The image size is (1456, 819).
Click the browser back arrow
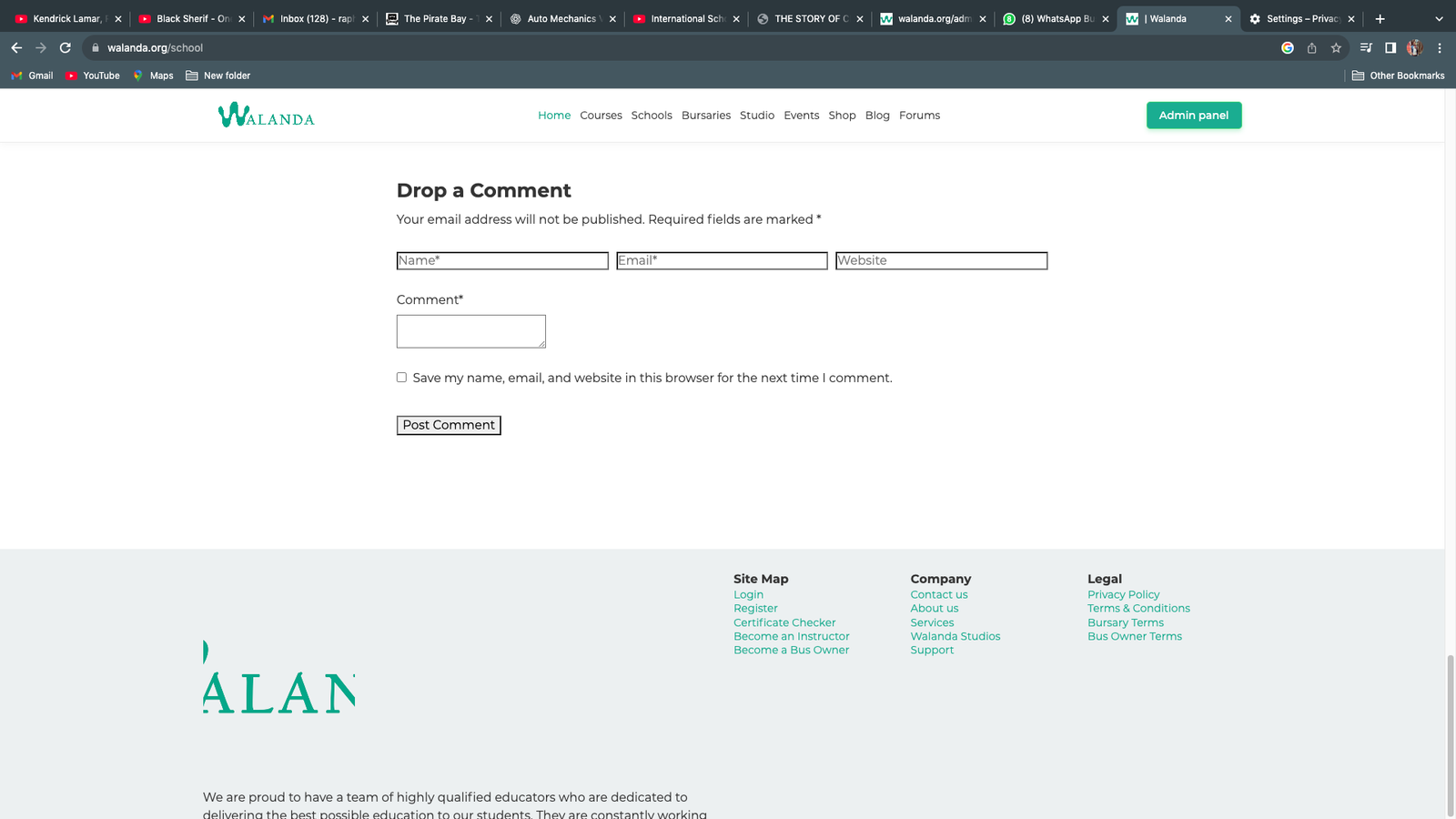16,47
